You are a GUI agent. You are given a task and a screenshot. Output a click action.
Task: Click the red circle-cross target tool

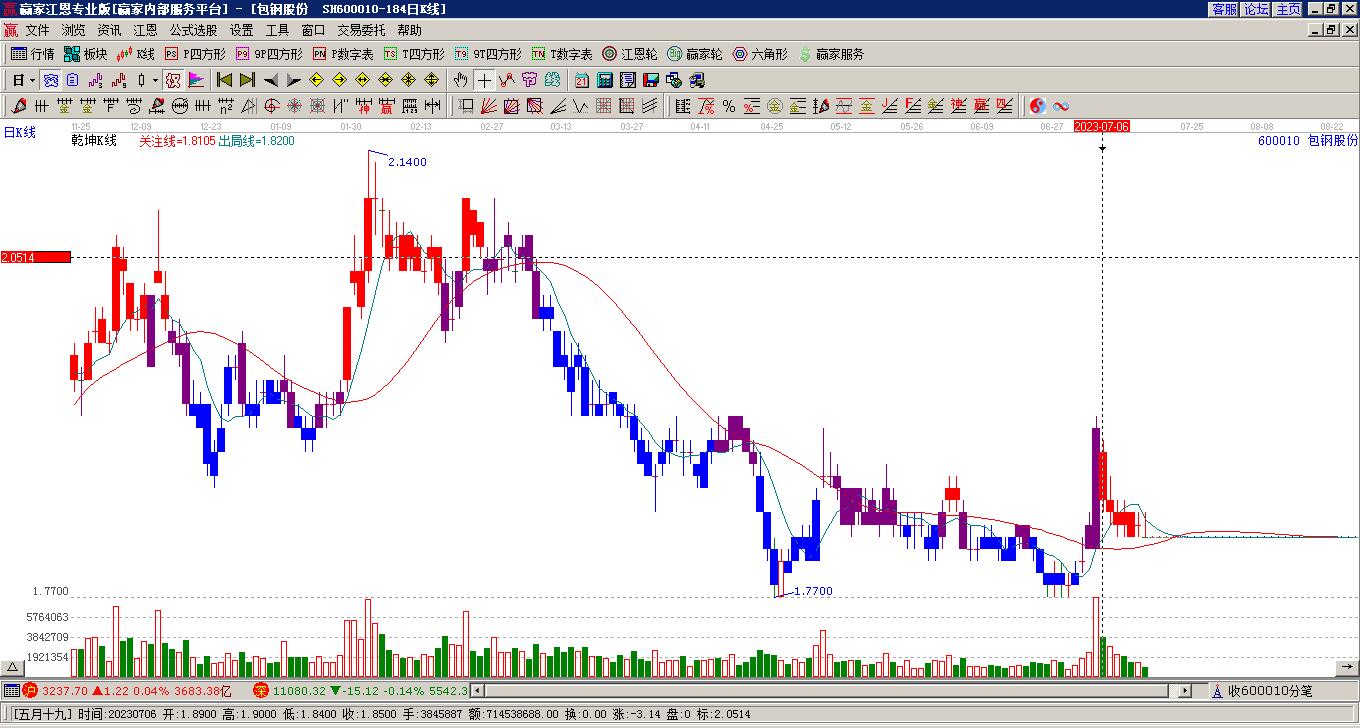click(x=271, y=106)
